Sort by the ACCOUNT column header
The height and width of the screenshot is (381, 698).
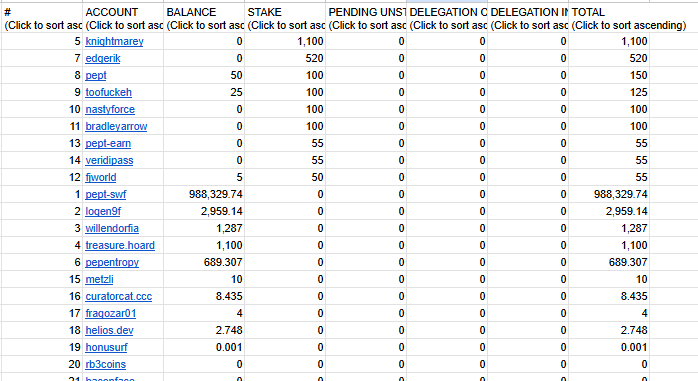123,19
